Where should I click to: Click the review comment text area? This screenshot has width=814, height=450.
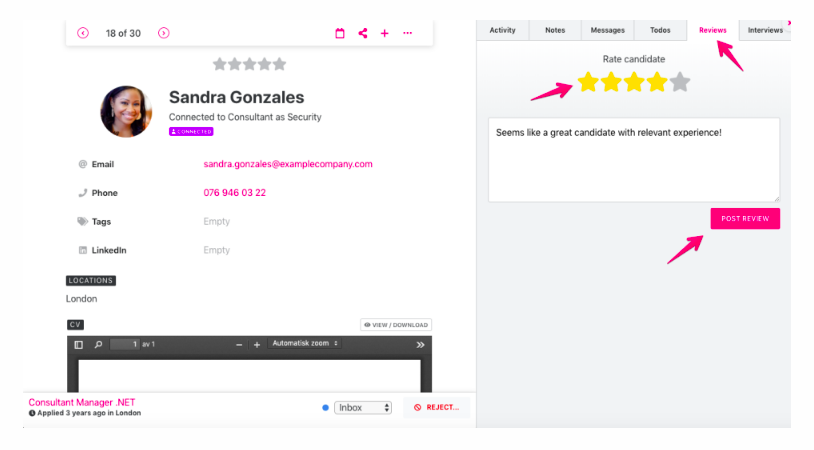point(634,160)
